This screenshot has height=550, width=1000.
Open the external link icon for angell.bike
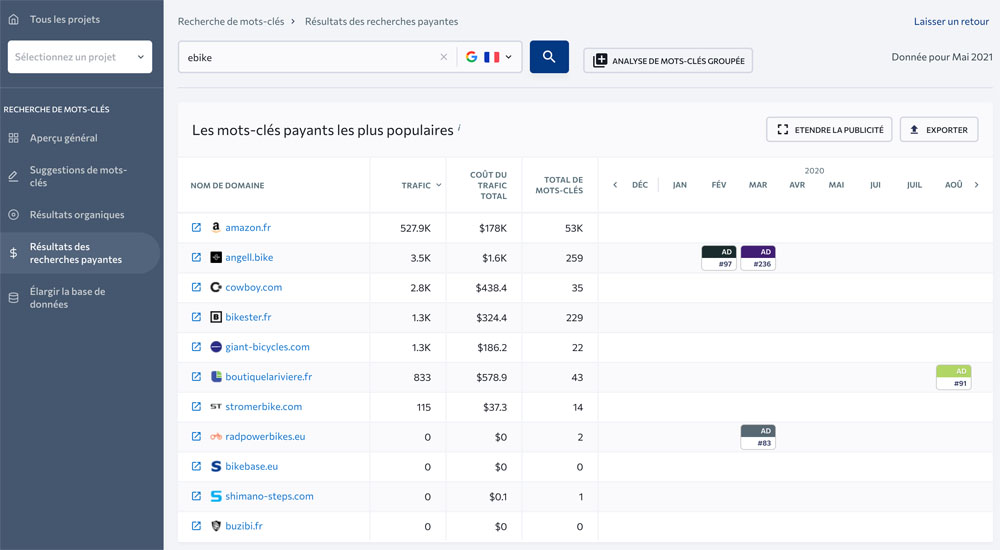coord(196,257)
